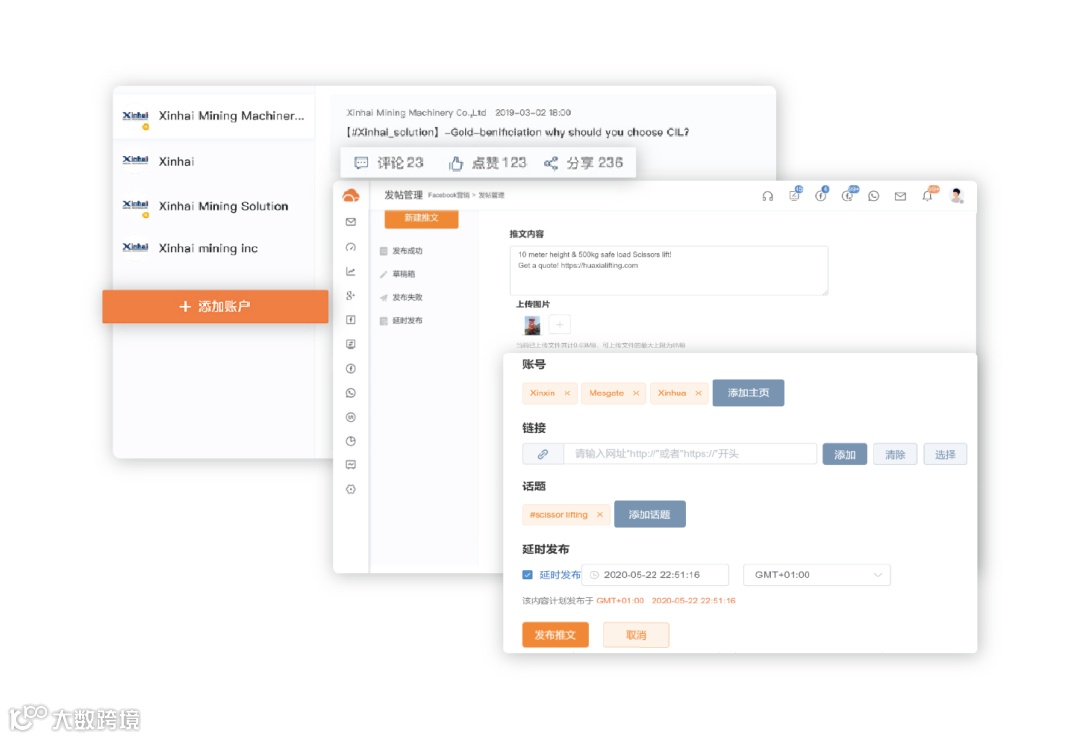Click the comment icon showing 评论 23
Viewport: 1080px width, 739px height.
click(x=361, y=163)
